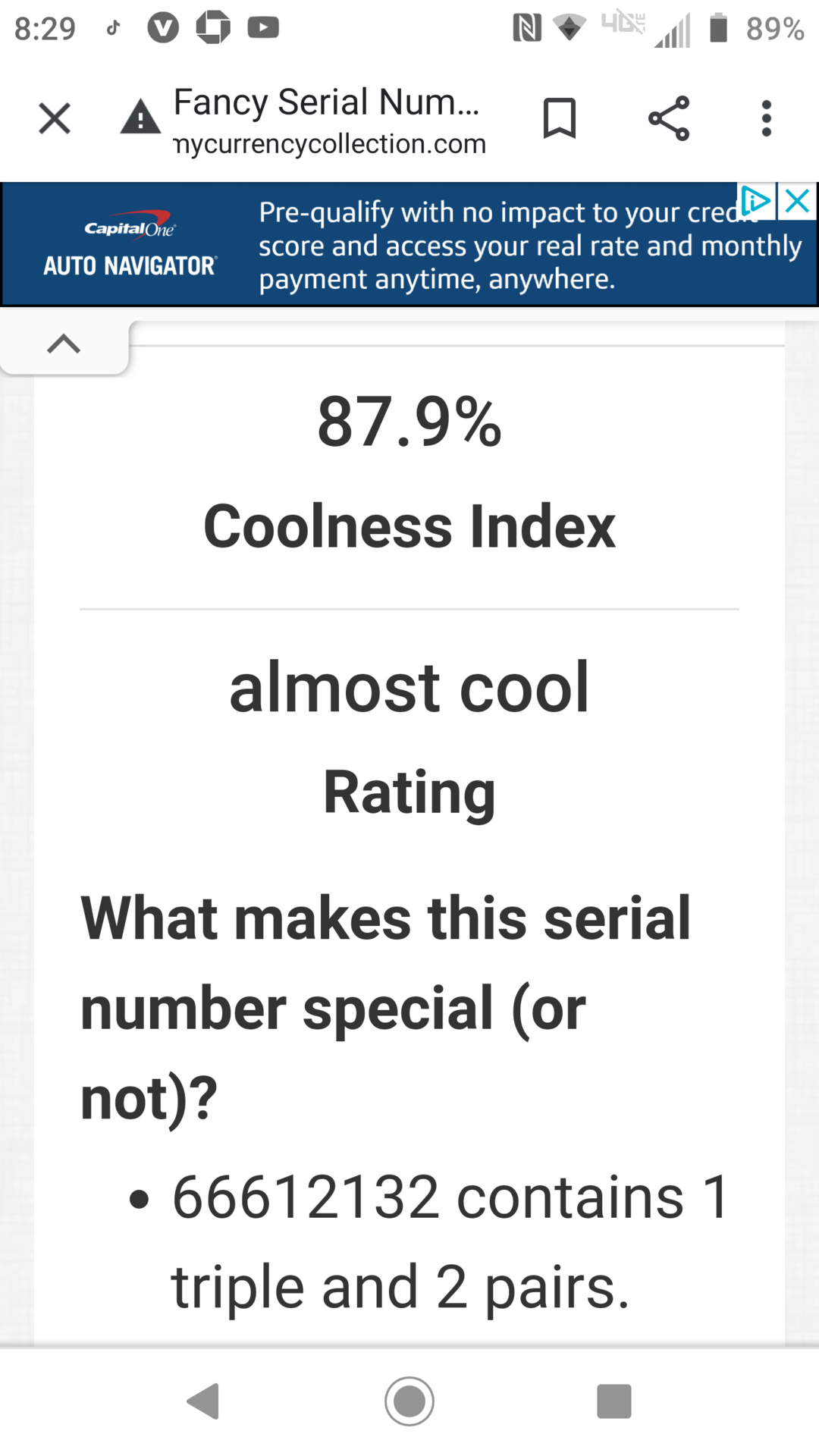Tap the TikTok notification icon
Screen dimensions: 819x1456
pyautogui.click(x=113, y=28)
